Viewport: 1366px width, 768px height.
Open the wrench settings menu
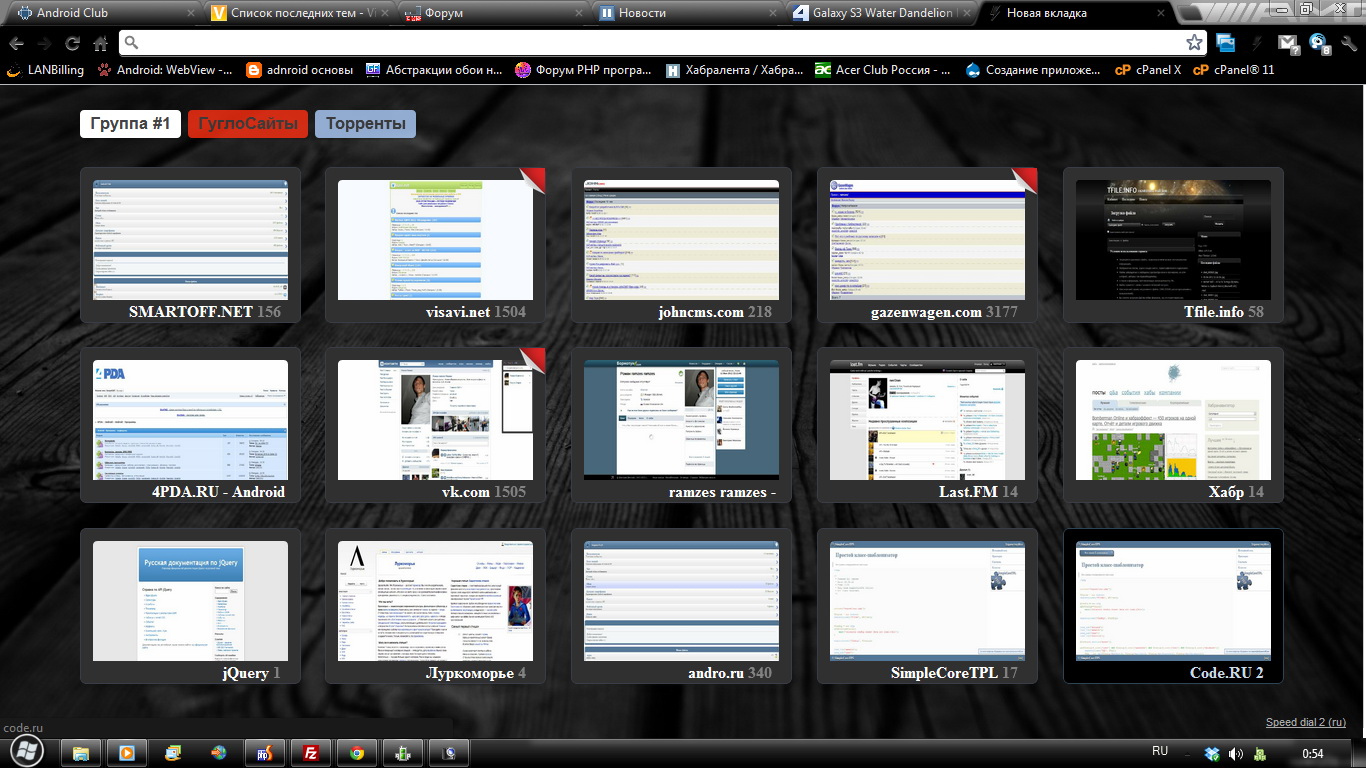click(x=1347, y=43)
